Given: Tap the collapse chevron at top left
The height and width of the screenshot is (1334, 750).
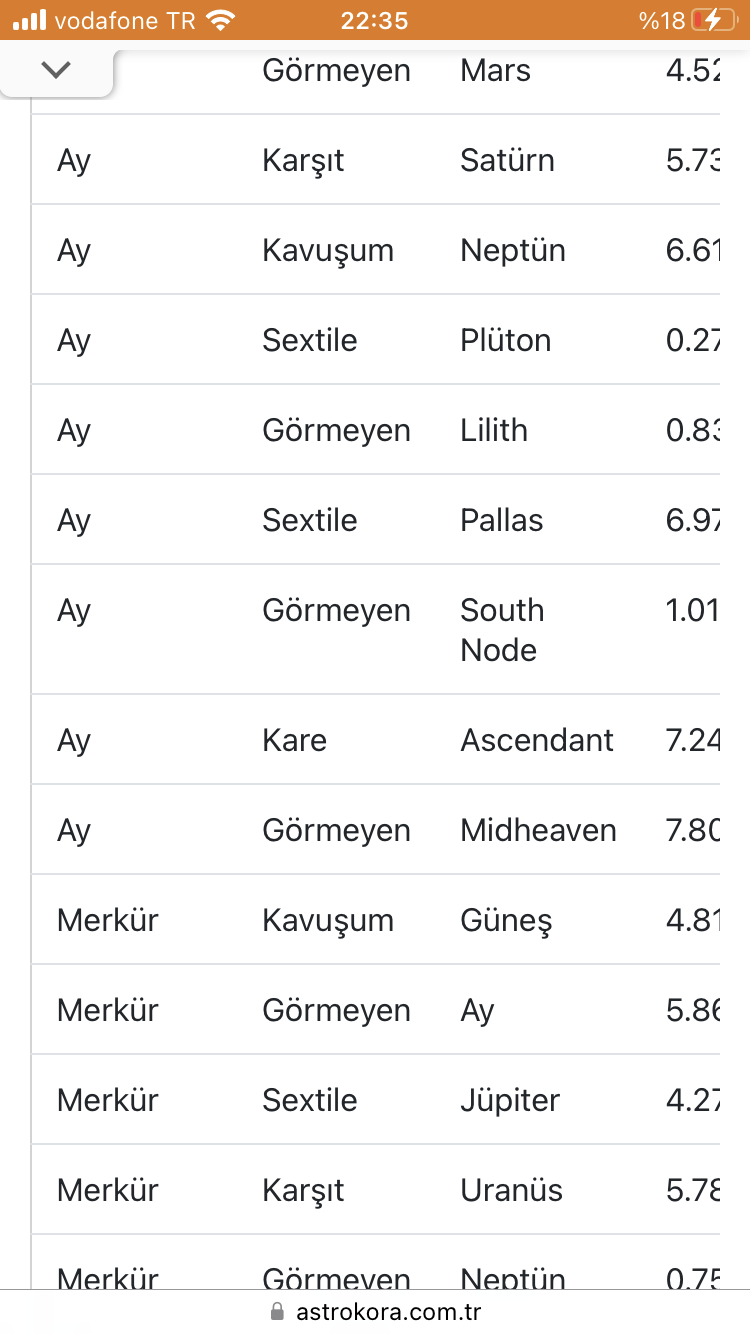Looking at the screenshot, I should 57,69.
